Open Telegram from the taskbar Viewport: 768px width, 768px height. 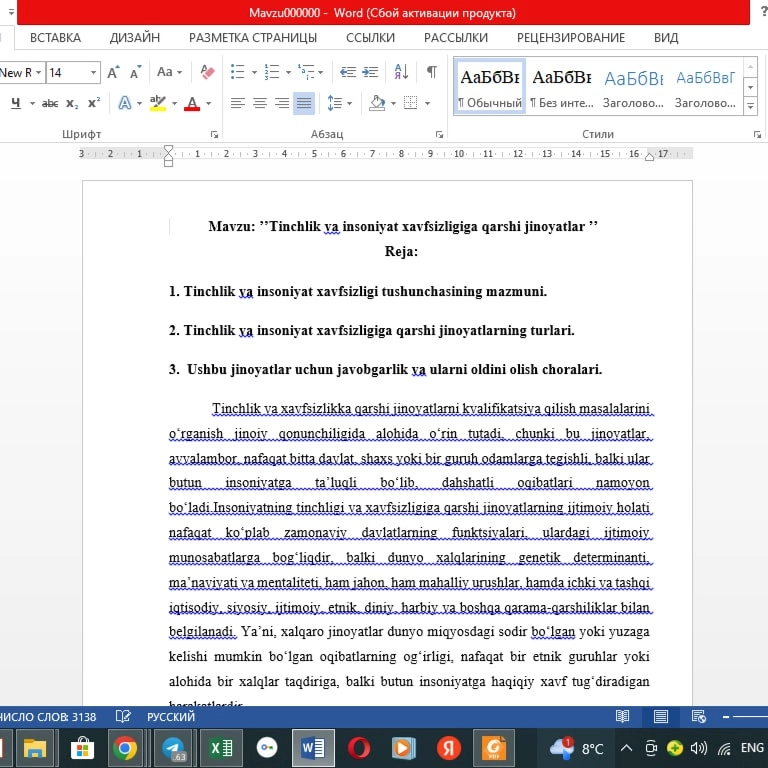pyautogui.click(x=173, y=748)
